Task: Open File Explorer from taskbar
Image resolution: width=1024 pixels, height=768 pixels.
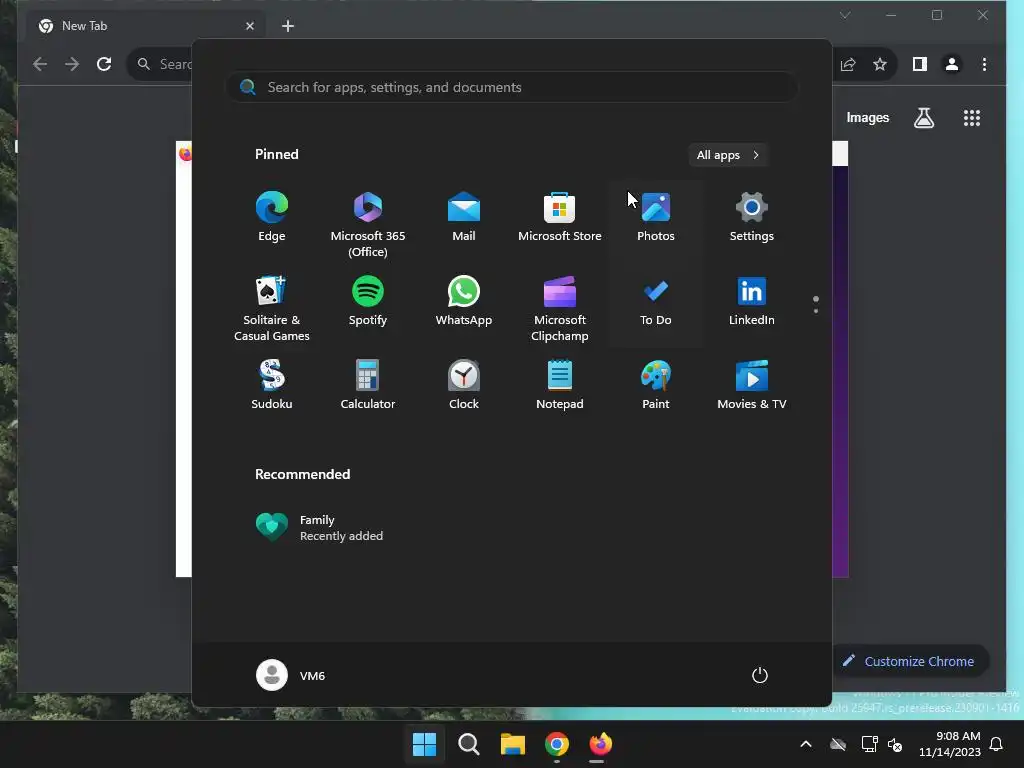Action: point(513,744)
